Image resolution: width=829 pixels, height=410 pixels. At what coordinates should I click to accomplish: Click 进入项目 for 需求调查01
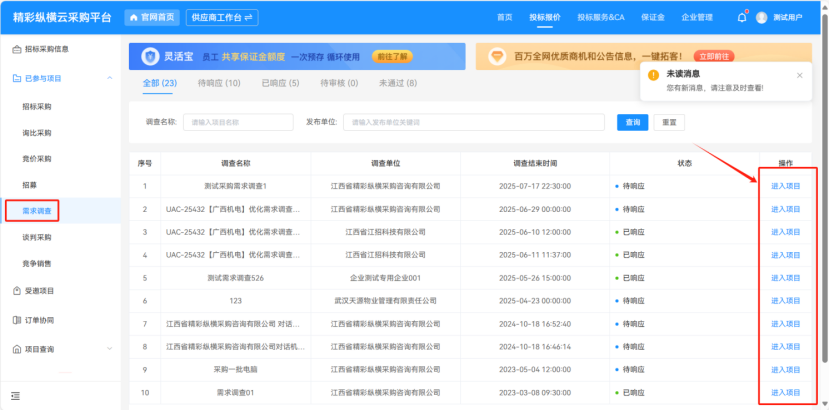coord(786,393)
